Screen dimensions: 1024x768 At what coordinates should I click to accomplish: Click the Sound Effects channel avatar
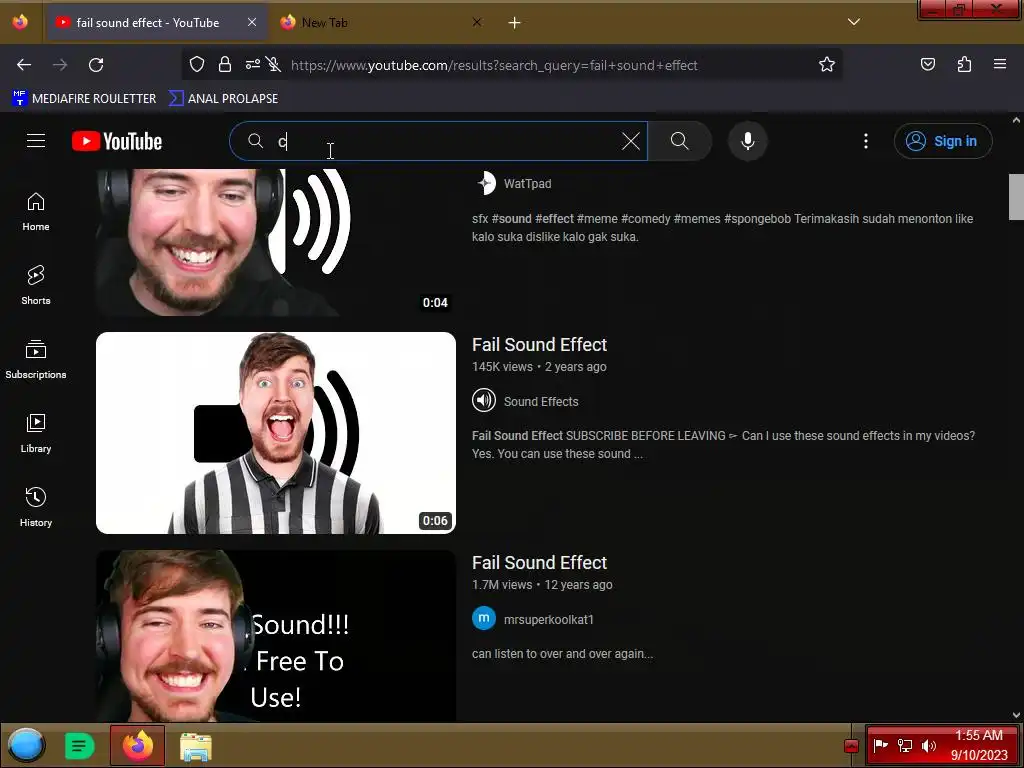tap(484, 400)
